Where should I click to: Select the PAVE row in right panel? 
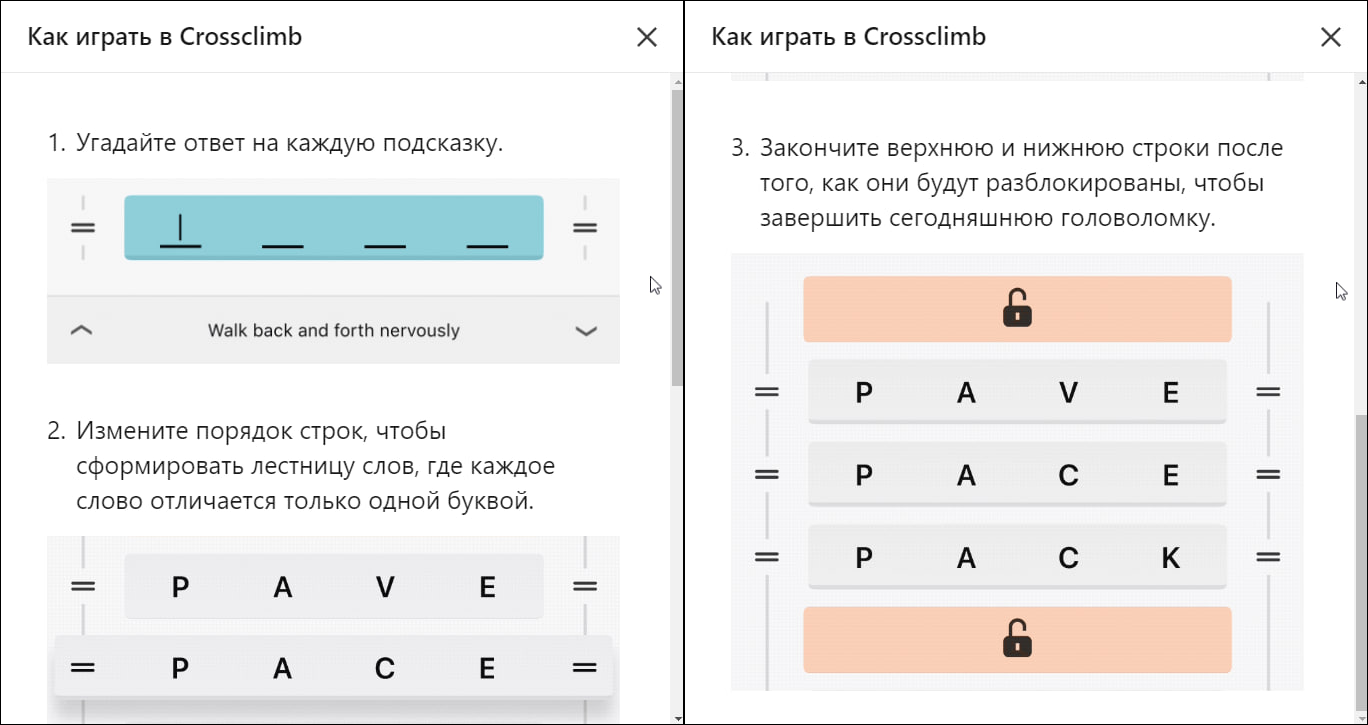pos(1017,392)
